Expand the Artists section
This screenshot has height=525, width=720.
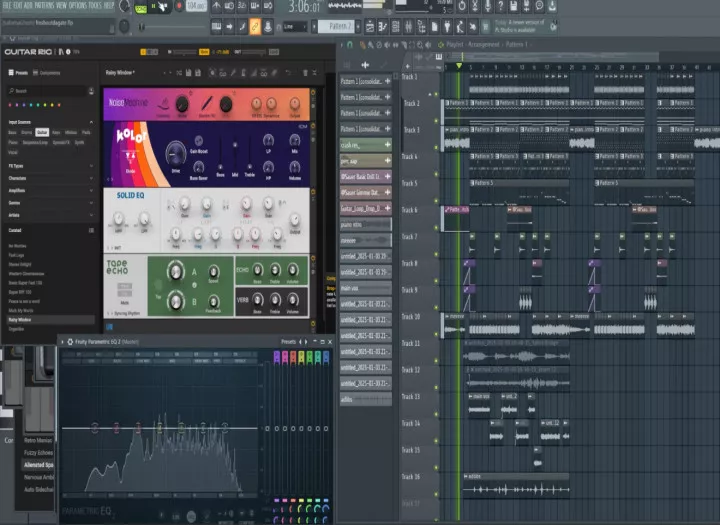(x=91, y=215)
